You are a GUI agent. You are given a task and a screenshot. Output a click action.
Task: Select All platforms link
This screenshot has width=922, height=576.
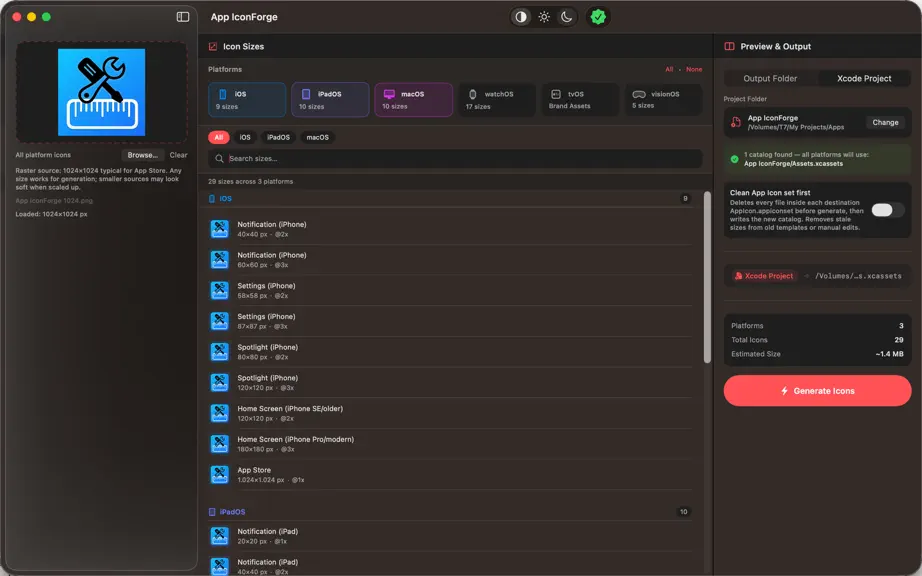[669, 69]
